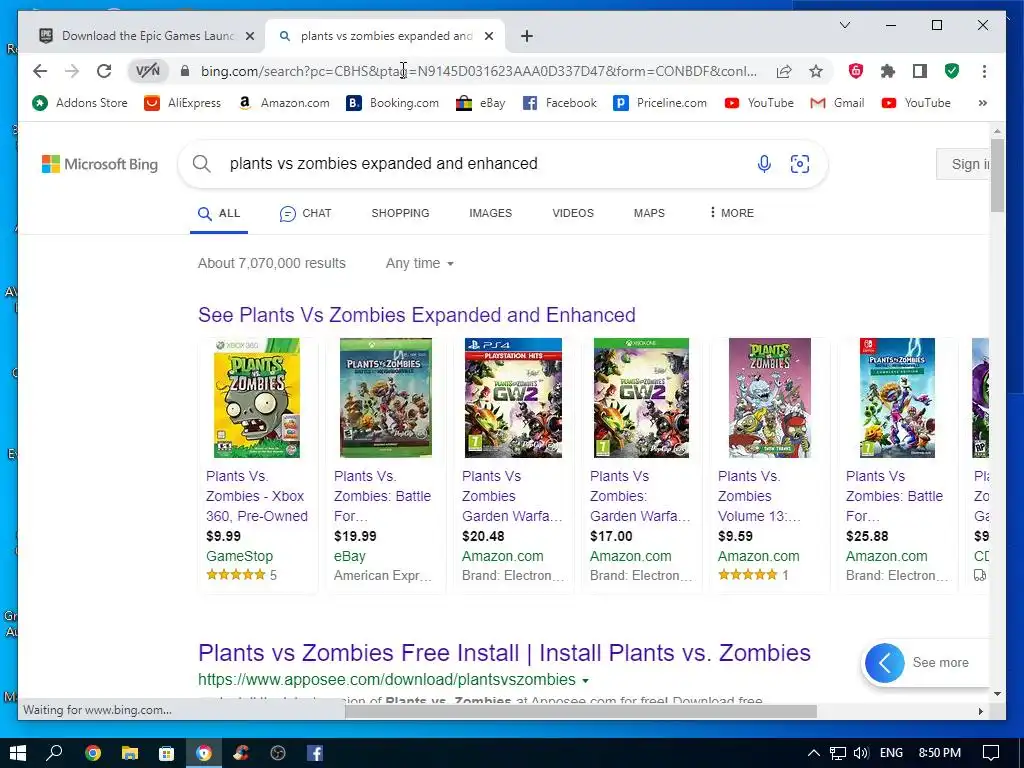Open the $17.00 Garden Warfare product title
The height and width of the screenshot is (768, 1024).
coord(639,496)
